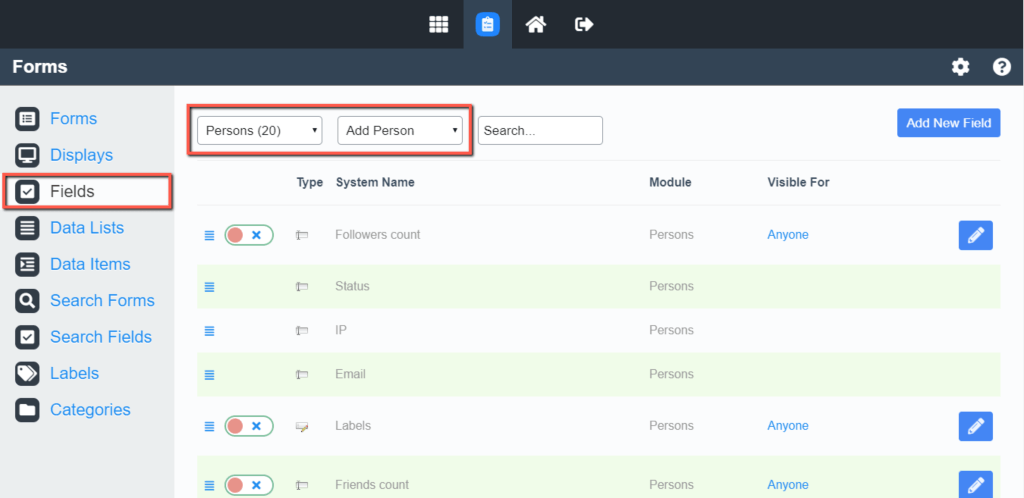
Task: Edit the Followers count field with pencil button
Action: [x=976, y=235]
